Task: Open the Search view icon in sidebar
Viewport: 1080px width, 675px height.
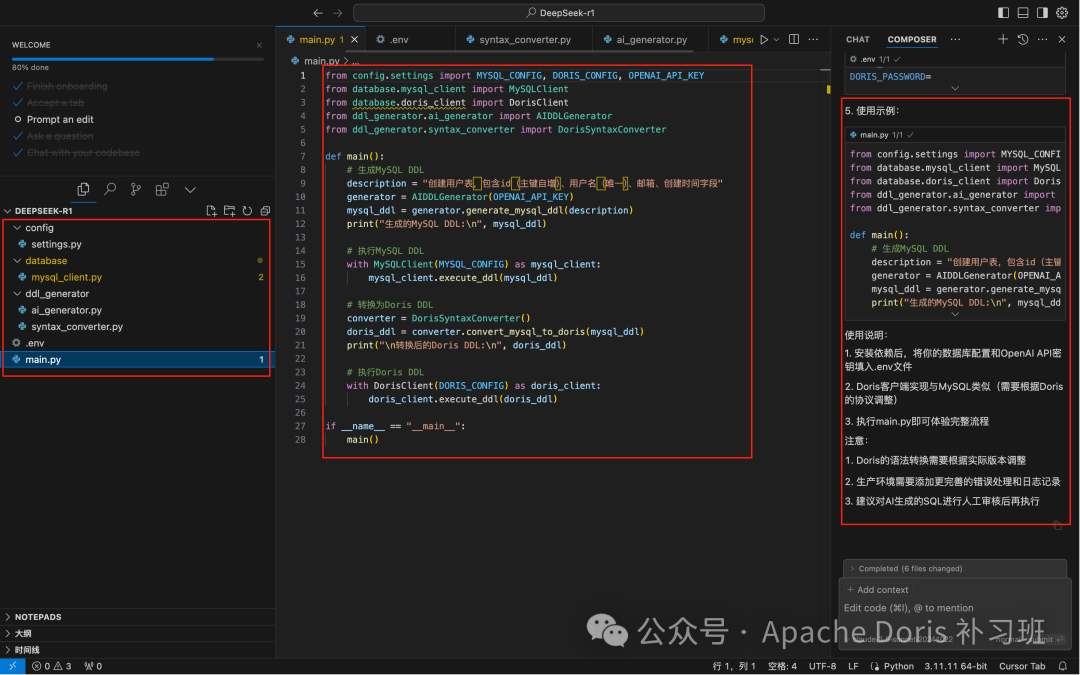Action: (x=110, y=189)
